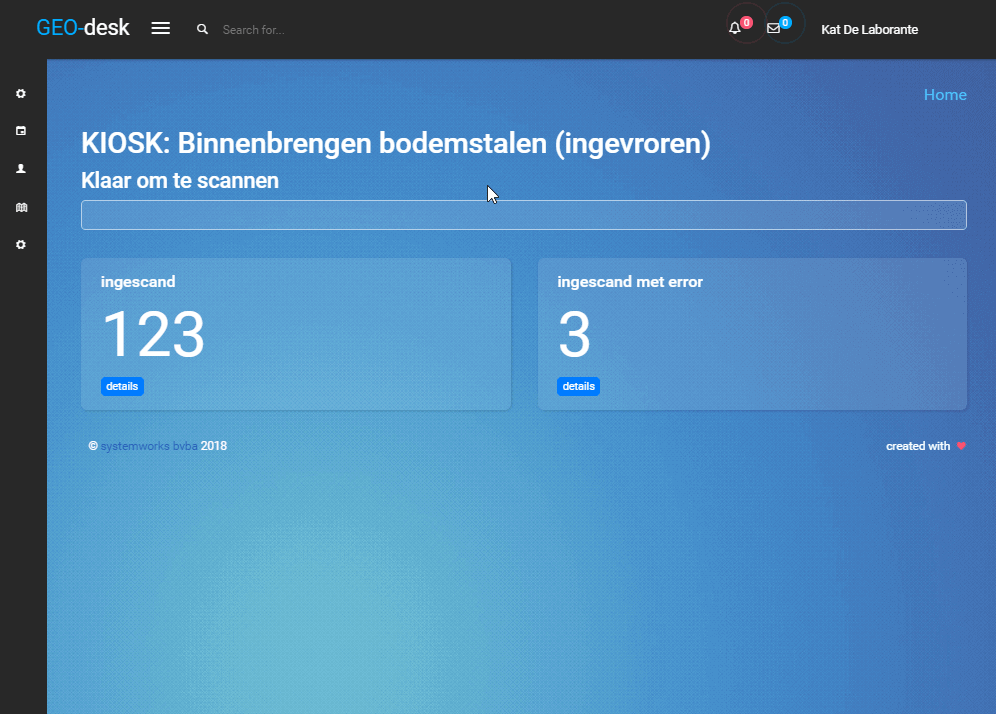Click the KIOSK page title
This screenshot has height=714, width=996.
(395, 144)
